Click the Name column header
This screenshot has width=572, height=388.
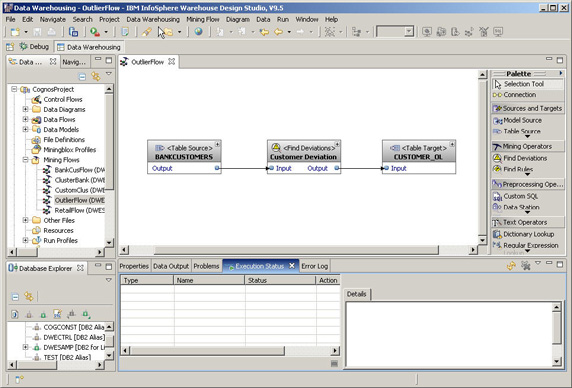click(209, 280)
